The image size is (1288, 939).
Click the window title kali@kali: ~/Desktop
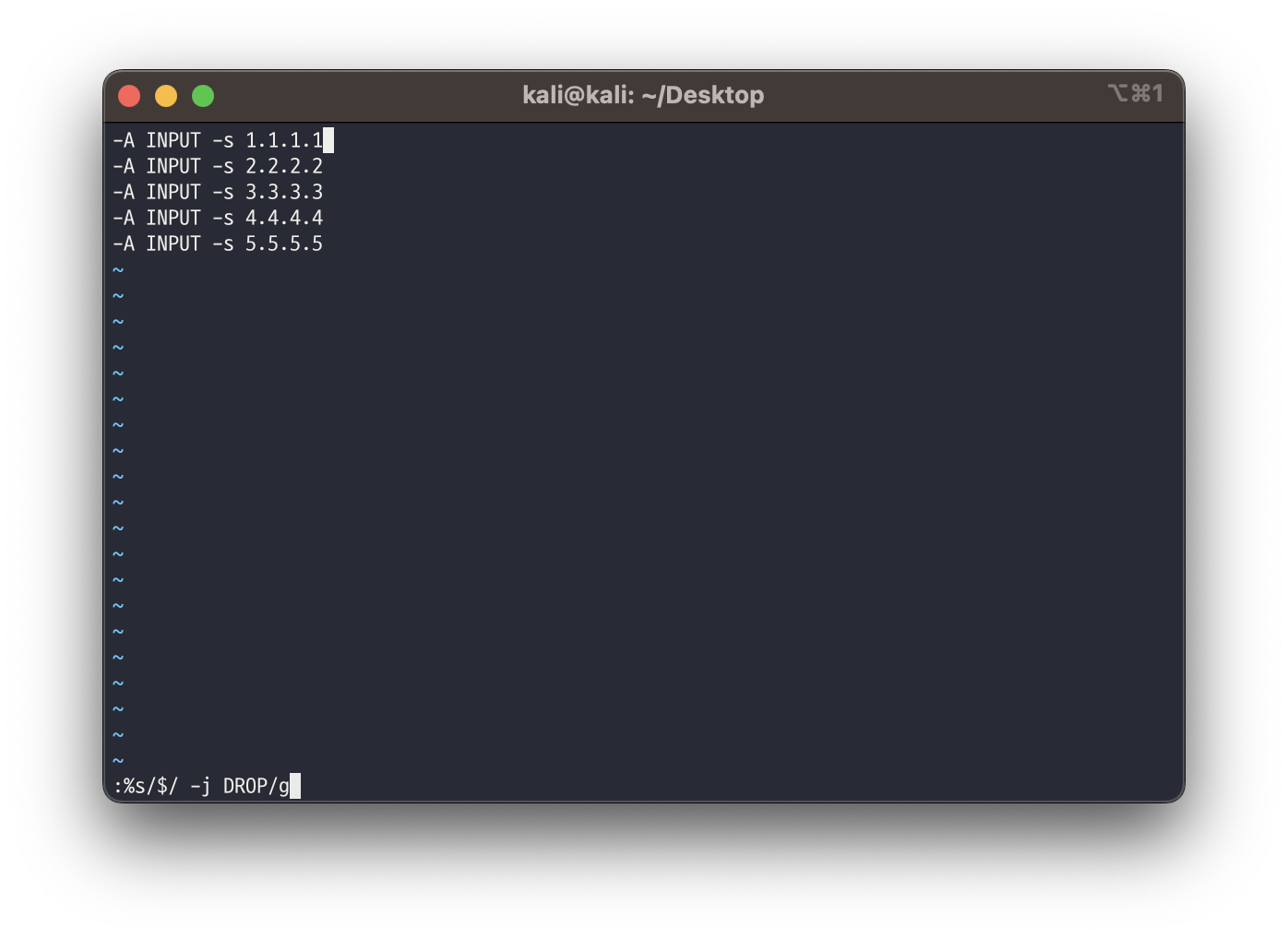coord(643,95)
